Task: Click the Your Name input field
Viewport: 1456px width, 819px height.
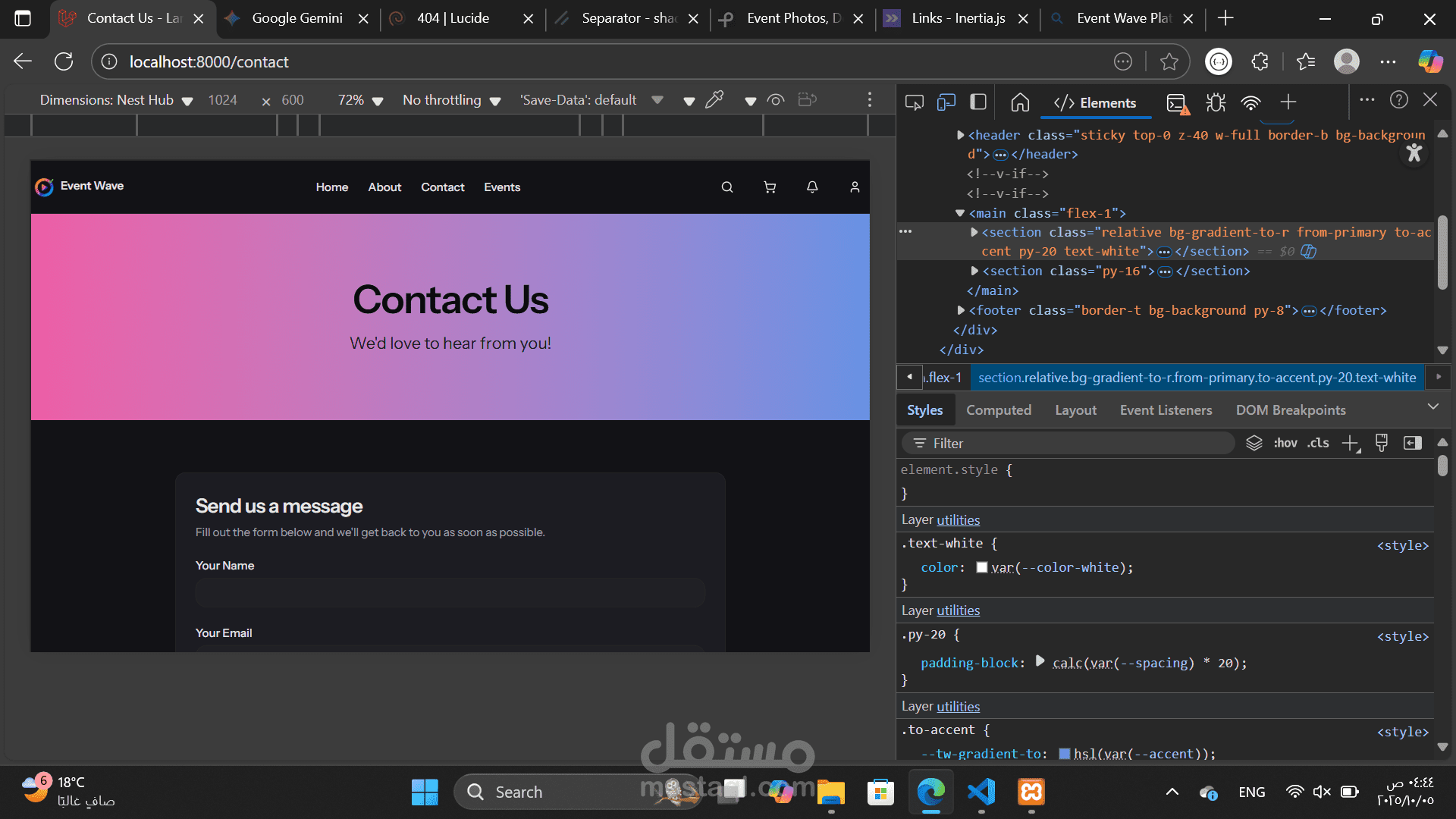Action: tap(450, 593)
